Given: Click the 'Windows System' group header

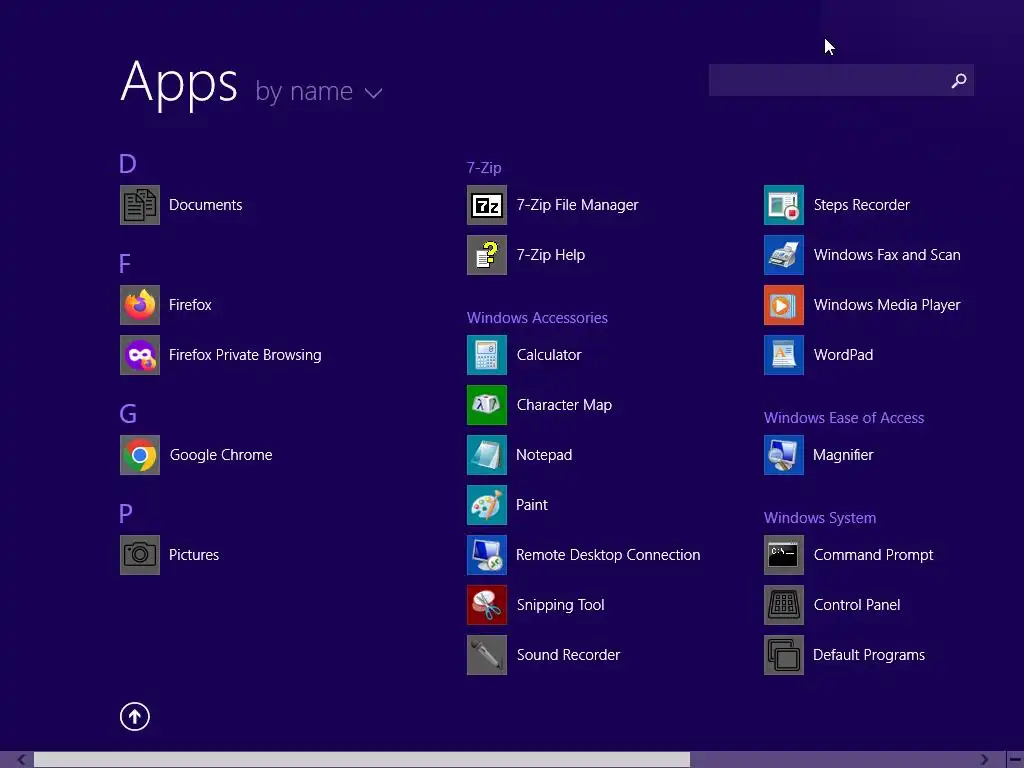Looking at the screenshot, I should [820, 518].
